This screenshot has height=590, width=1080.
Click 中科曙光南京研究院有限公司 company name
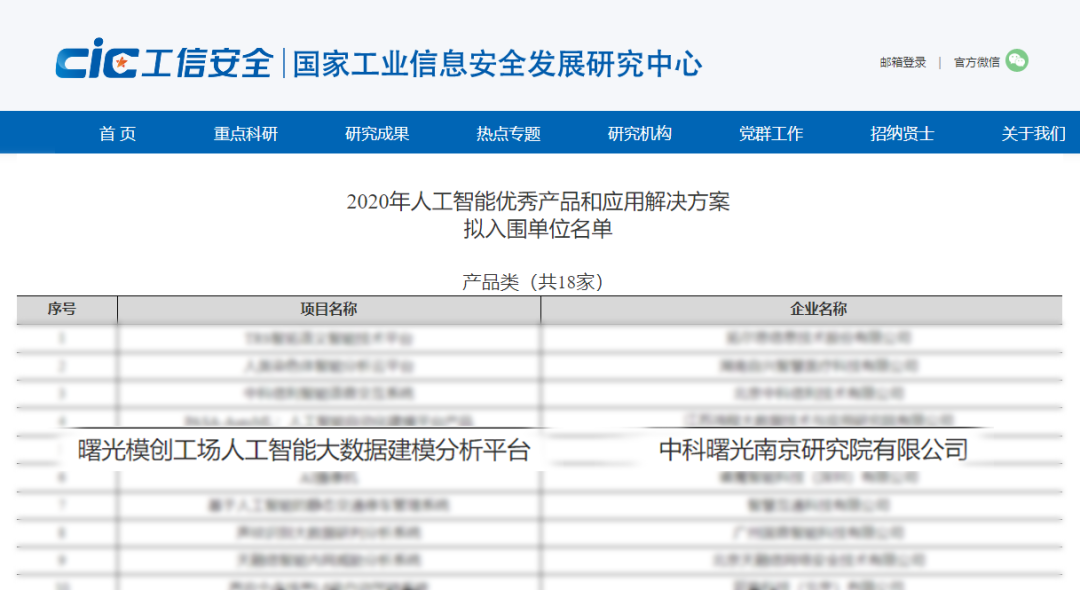(x=813, y=450)
